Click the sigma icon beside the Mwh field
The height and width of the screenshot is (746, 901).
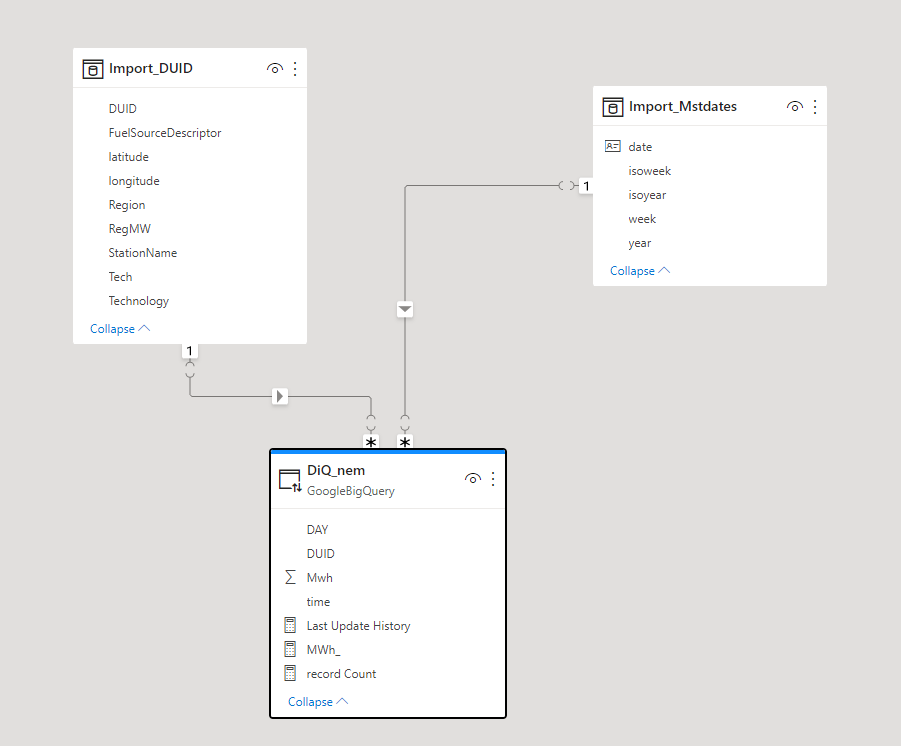(290, 577)
